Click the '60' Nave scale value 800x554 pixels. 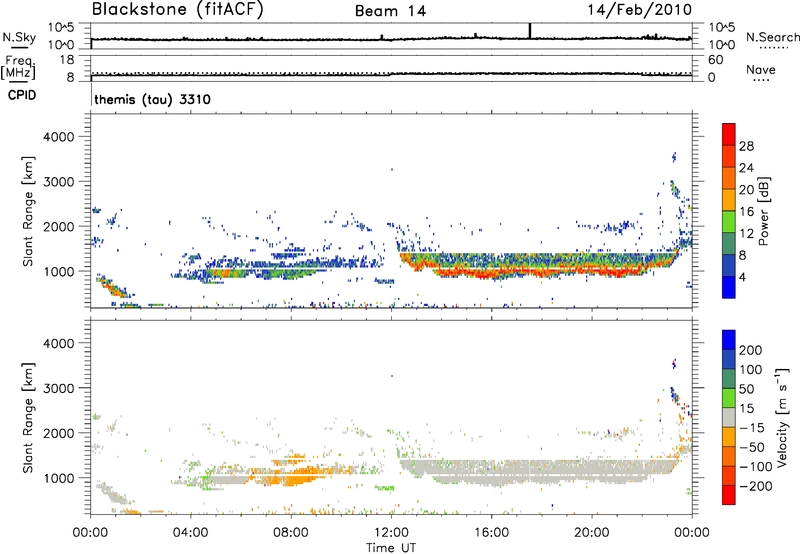tap(715, 60)
